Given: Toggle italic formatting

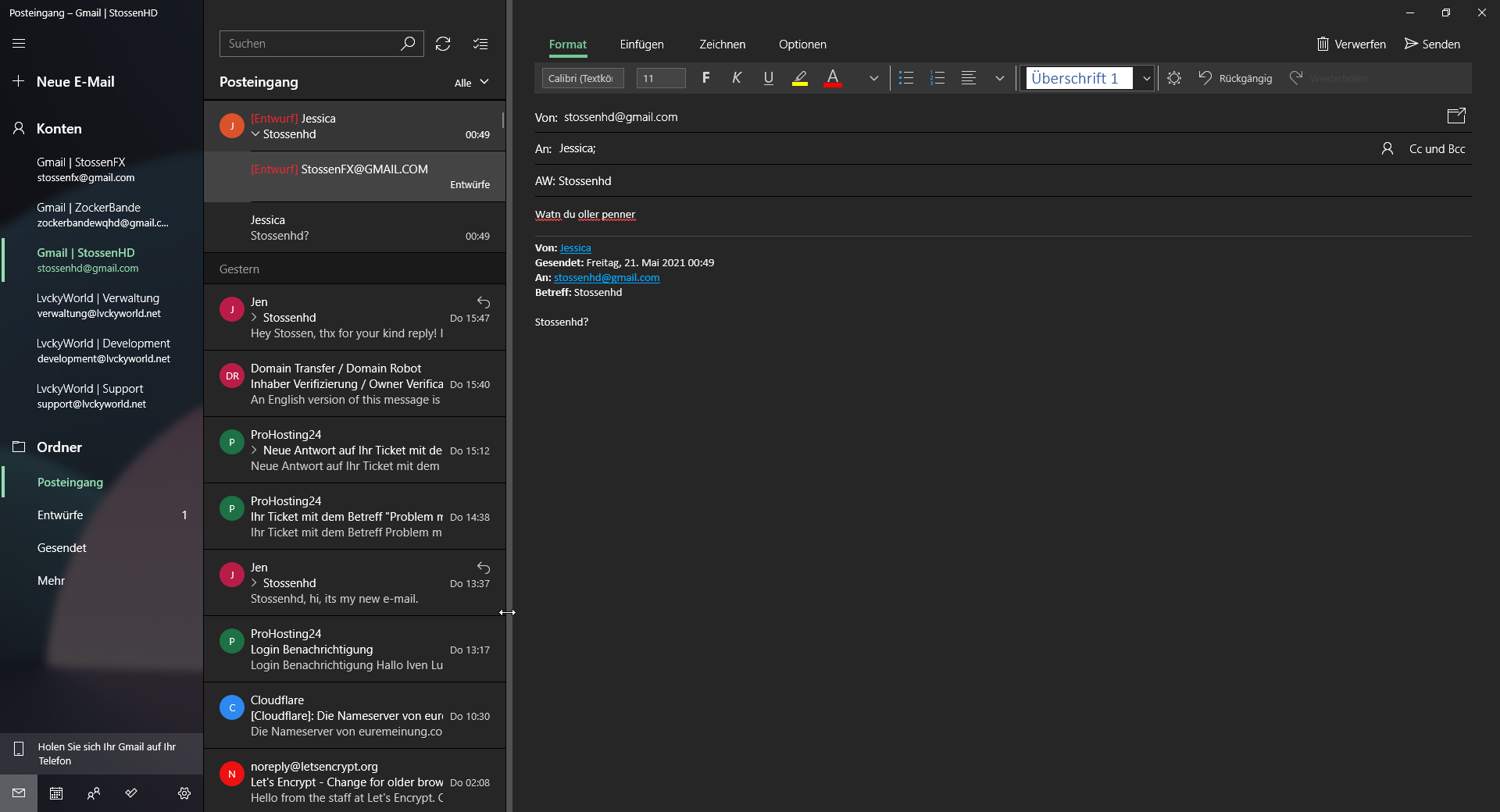Looking at the screenshot, I should pyautogui.click(x=737, y=78).
